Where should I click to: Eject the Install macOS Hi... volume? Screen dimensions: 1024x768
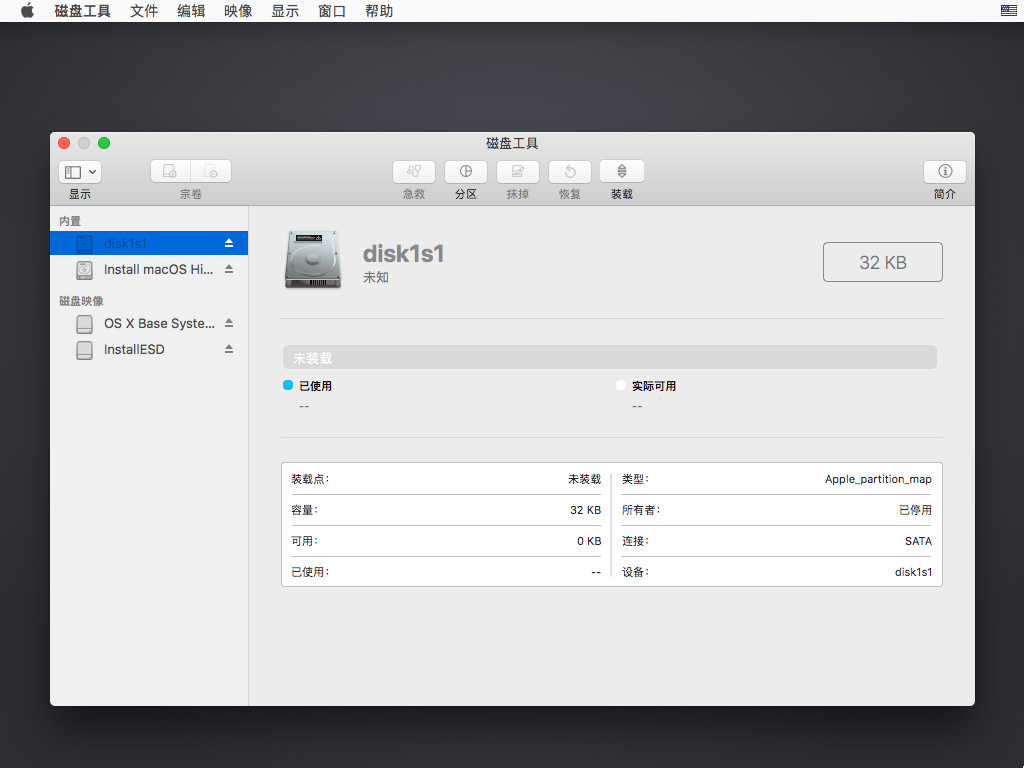coord(229,269)
